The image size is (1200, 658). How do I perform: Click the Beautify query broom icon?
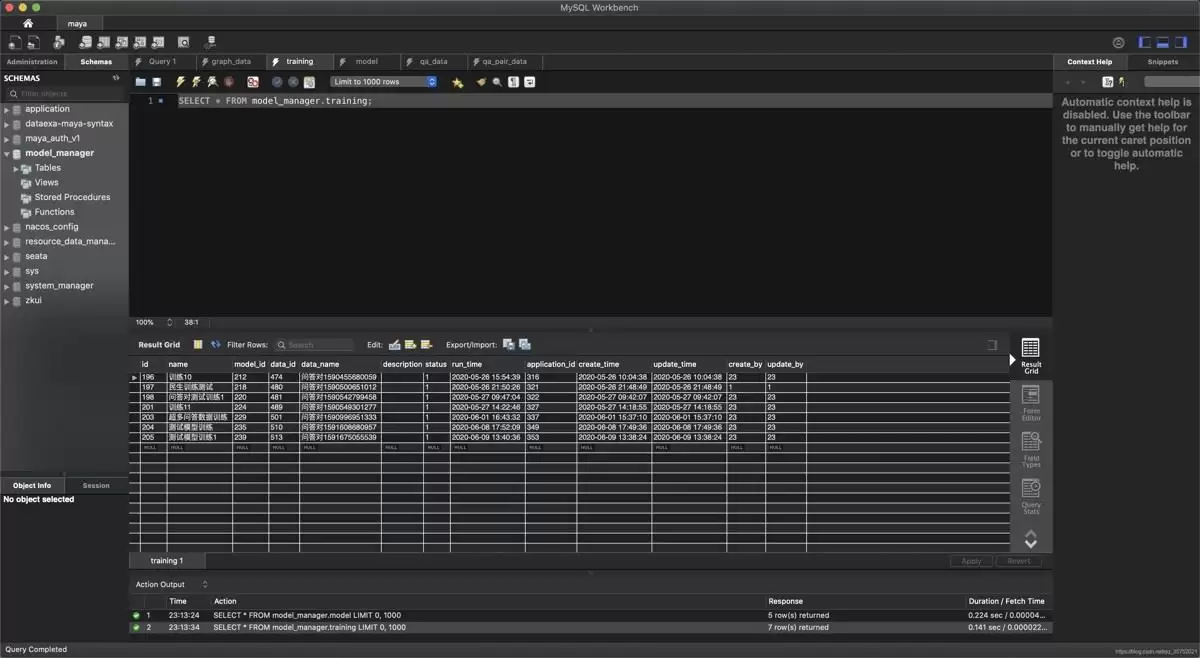pyautogui.click(x=481, y=82)
